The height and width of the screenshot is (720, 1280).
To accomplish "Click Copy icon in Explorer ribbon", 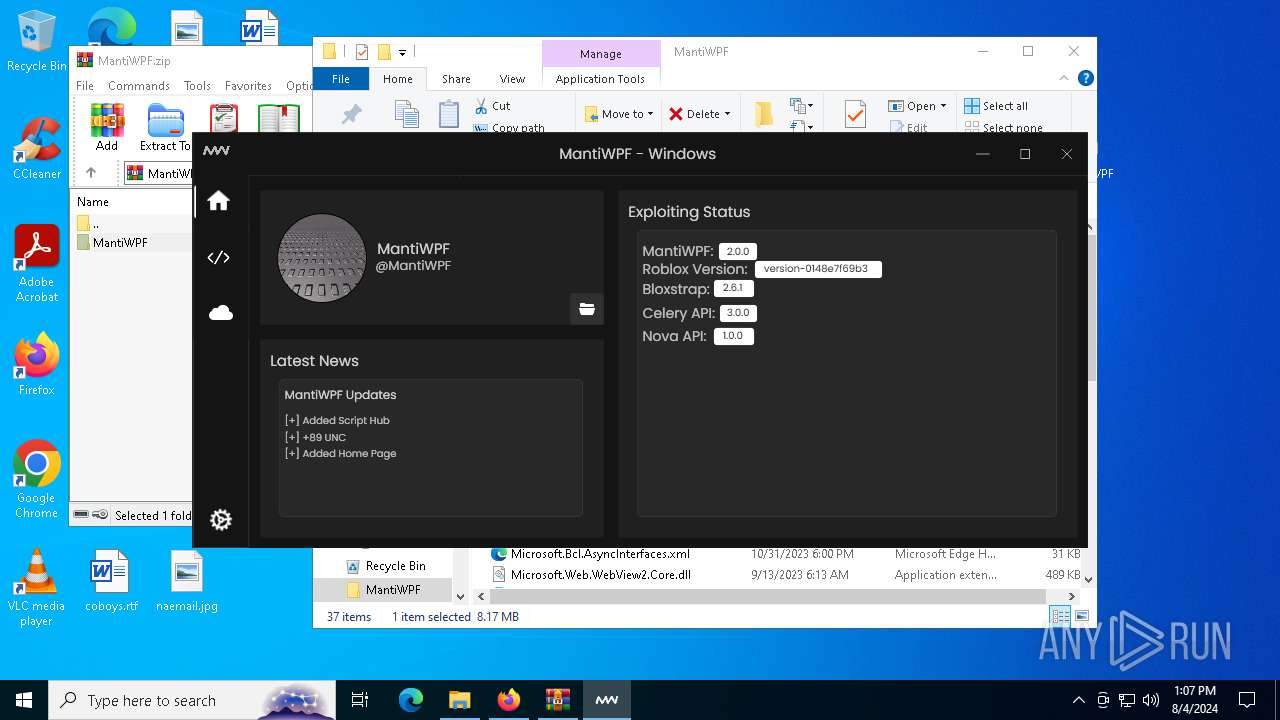I will tap(406, 115).
